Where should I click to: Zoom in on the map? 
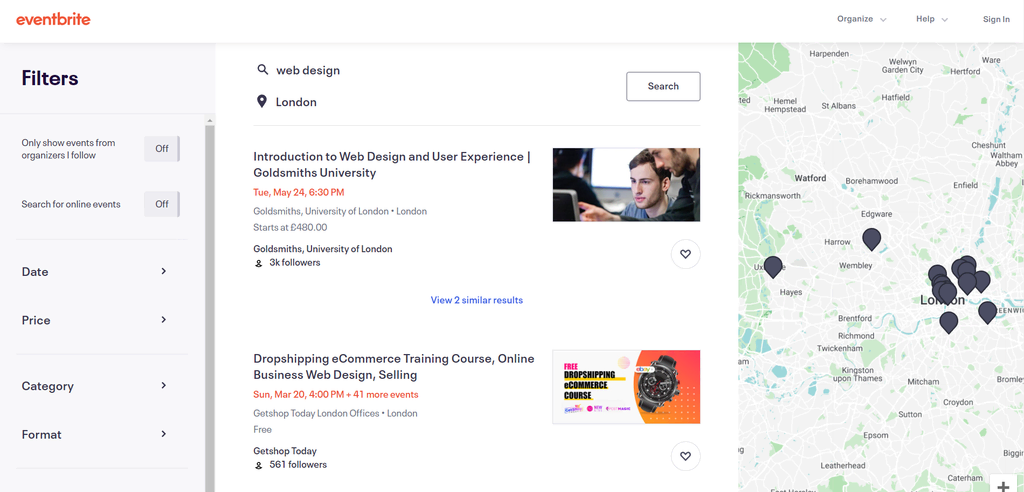(x=1003, y=485)
